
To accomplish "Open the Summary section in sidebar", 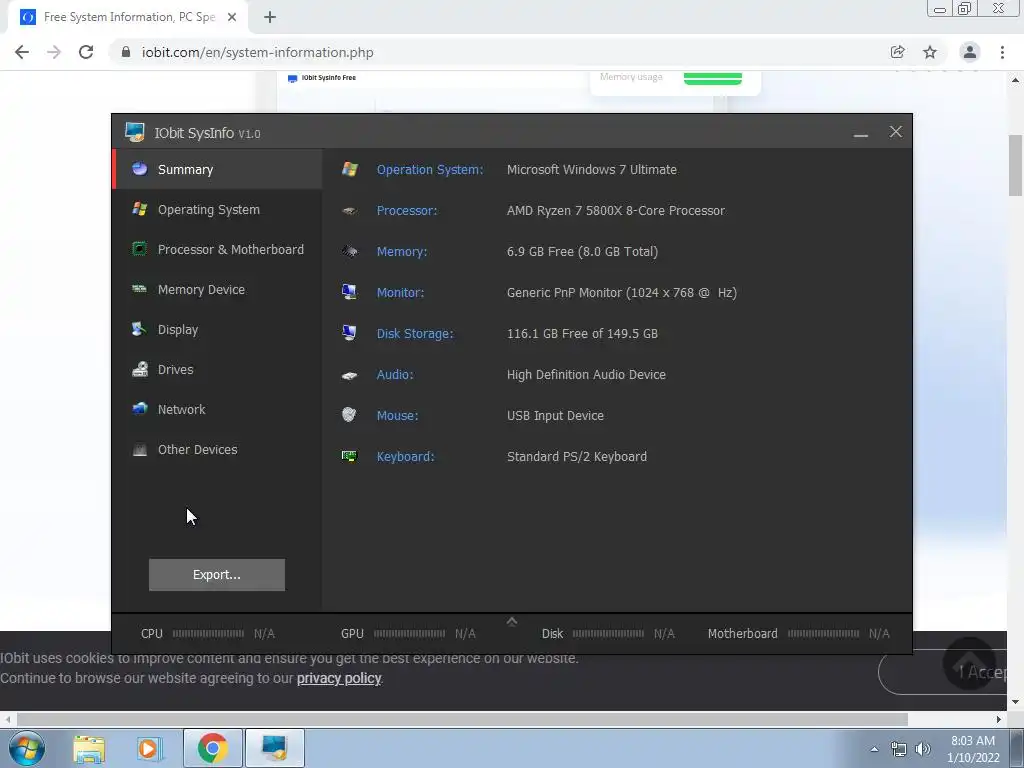I will 218,169.
